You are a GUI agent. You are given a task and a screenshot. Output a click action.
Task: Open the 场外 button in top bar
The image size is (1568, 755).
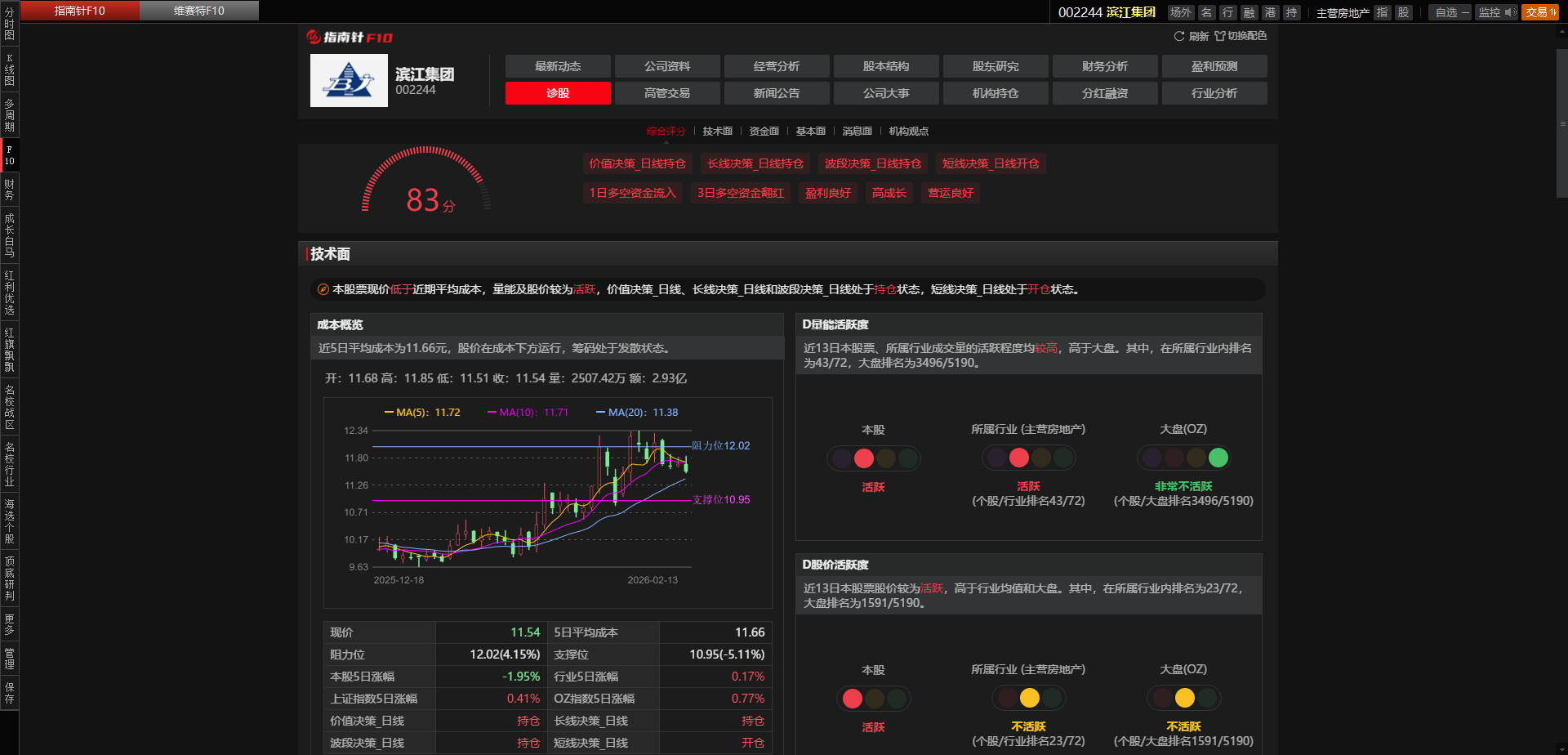click(x=1180, y=12)
